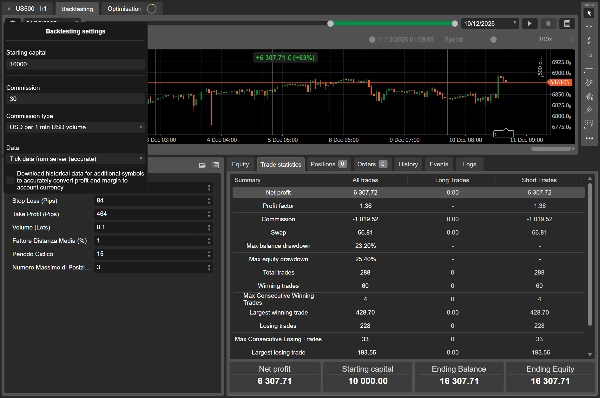The width and height of the screenshot is (600, 398).
Task: Click the Starting capital 10 000.00 summary value
Action: click(368, 381)
